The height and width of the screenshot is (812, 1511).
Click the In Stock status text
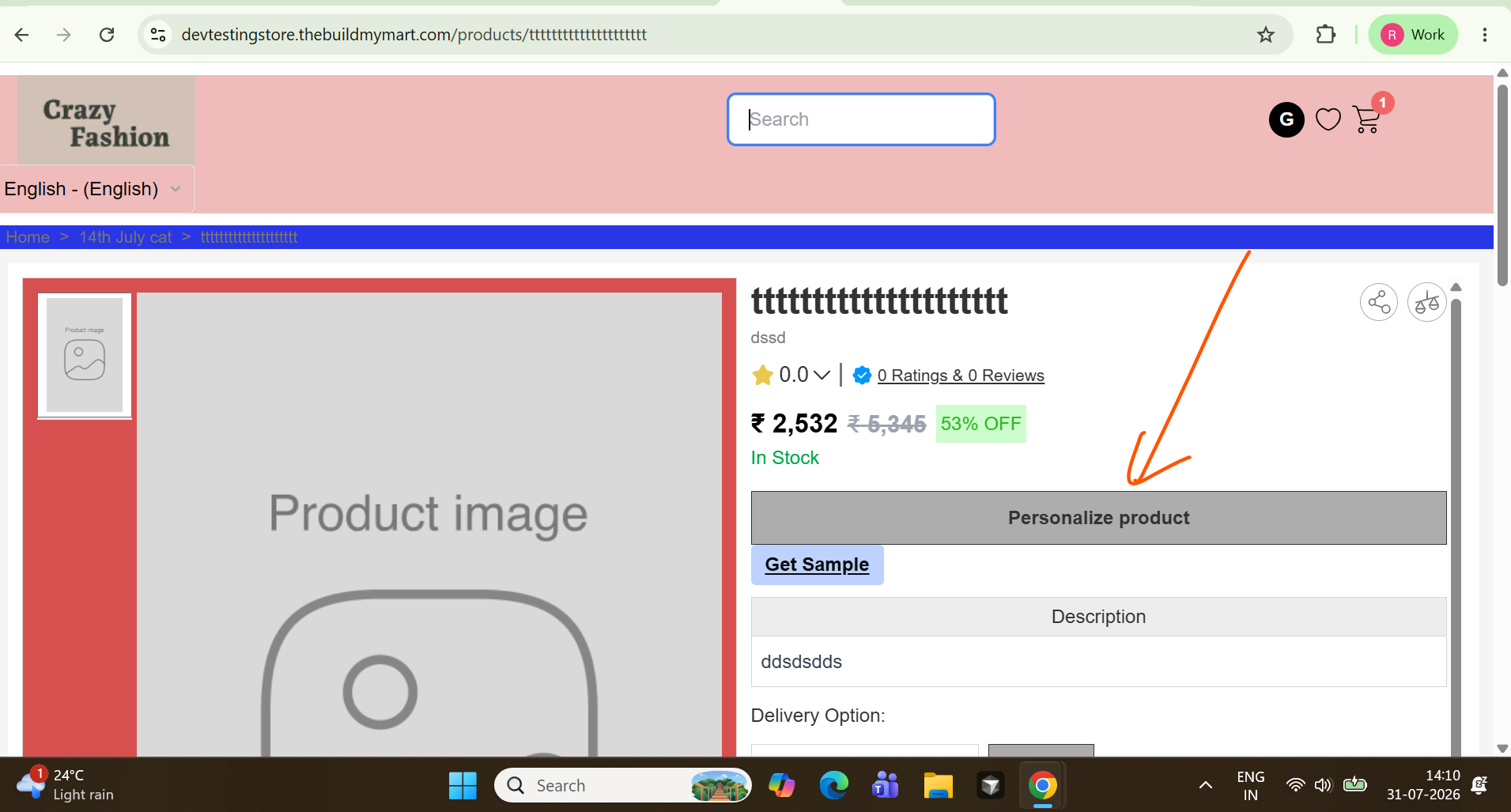click(785, 458)
